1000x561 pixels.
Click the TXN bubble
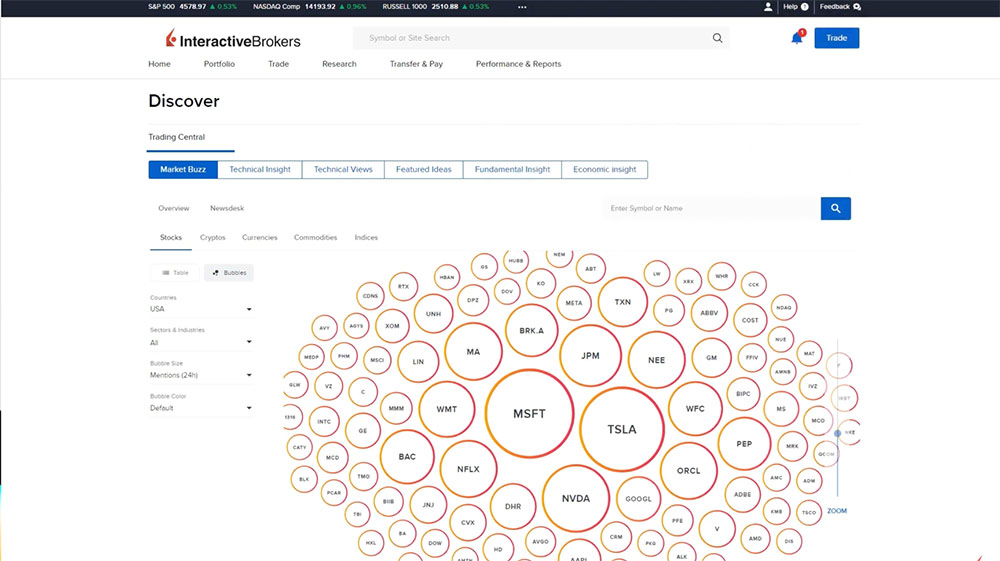pos(622,302)
